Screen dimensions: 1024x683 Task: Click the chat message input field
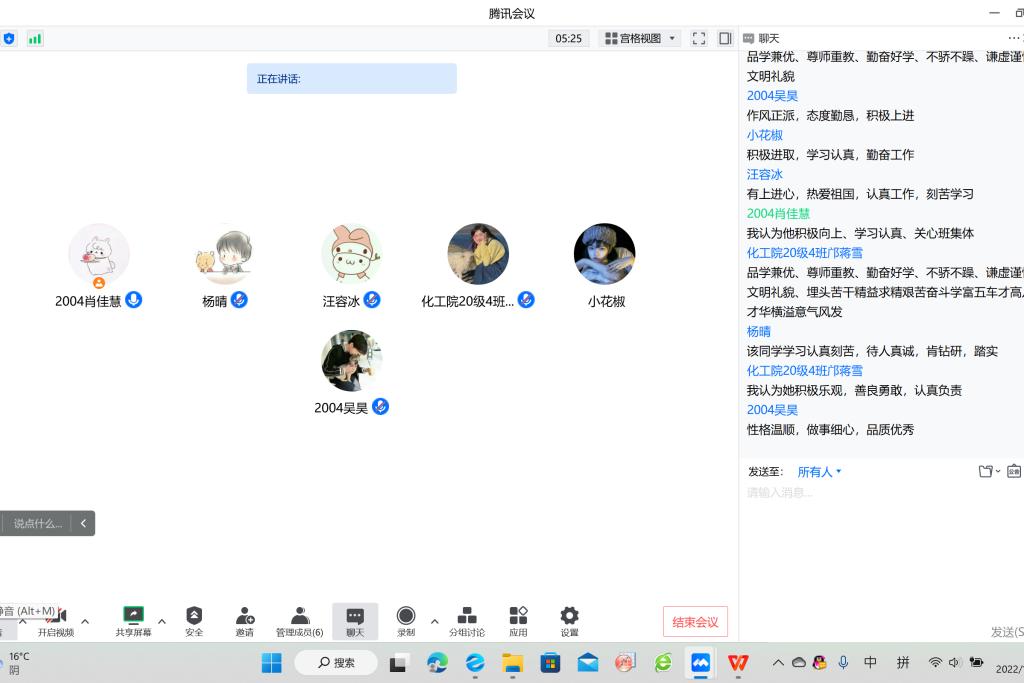coord(880,540)
